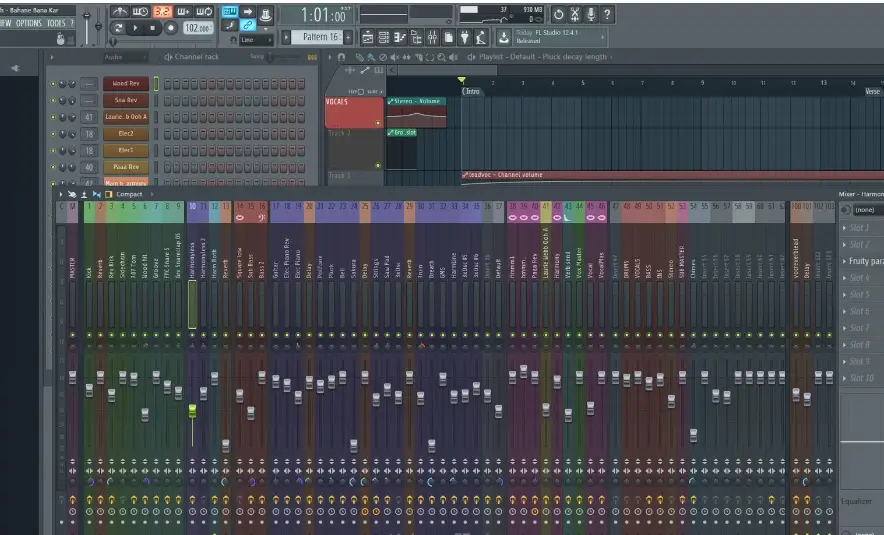
Task: Open the TOOLS menu
Action: 56,23
